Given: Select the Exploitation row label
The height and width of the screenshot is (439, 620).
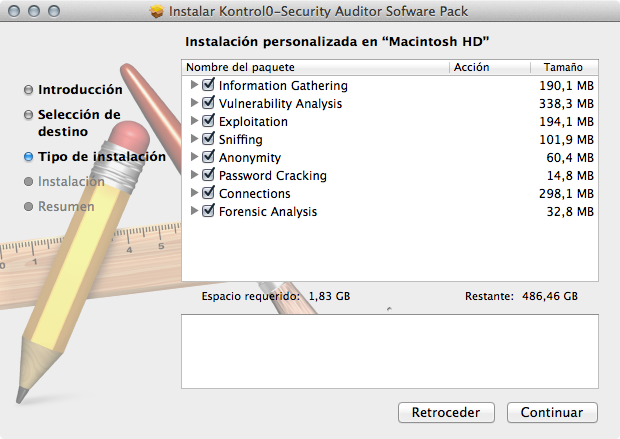Looking at the screenshot, I should coord(253,121).
